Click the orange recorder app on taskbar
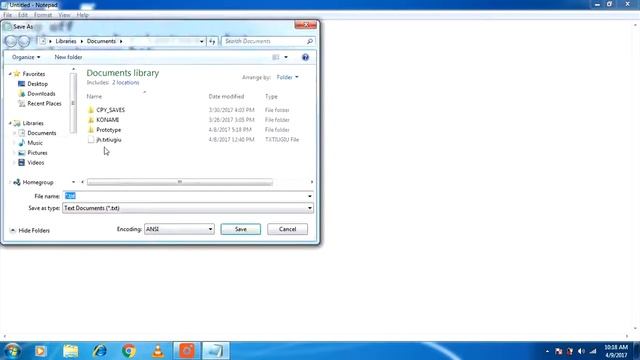Screen dimensions: 640x360 tap(187, 351)
